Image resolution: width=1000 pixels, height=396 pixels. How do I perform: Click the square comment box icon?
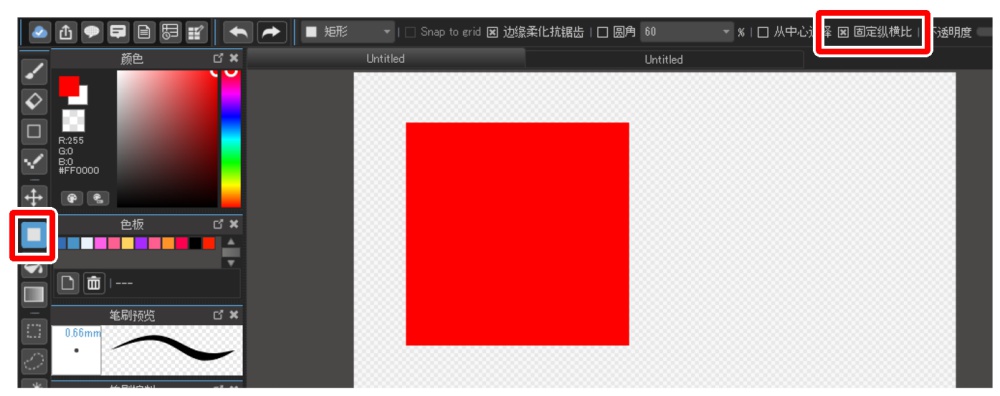pyautogui.click(x=118, y=32)
